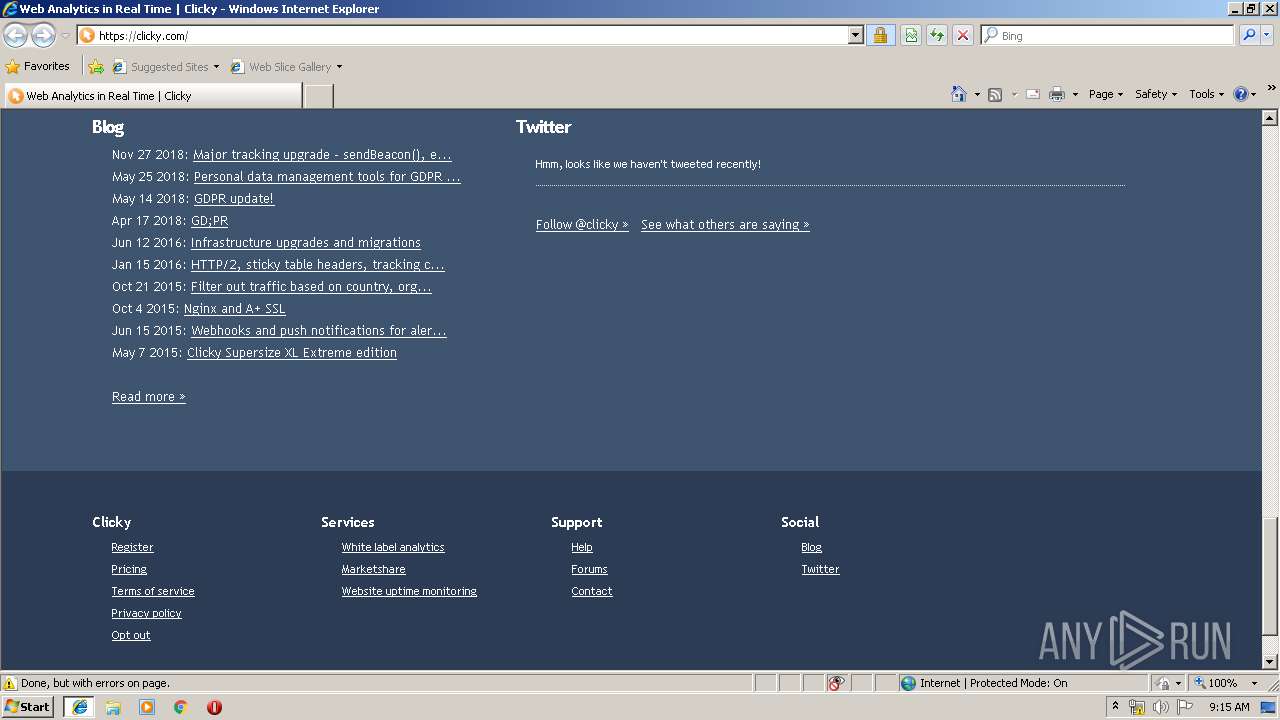Click the warning icon in status bar
Screen dimensions: 1280x720
tap(10, 683)
